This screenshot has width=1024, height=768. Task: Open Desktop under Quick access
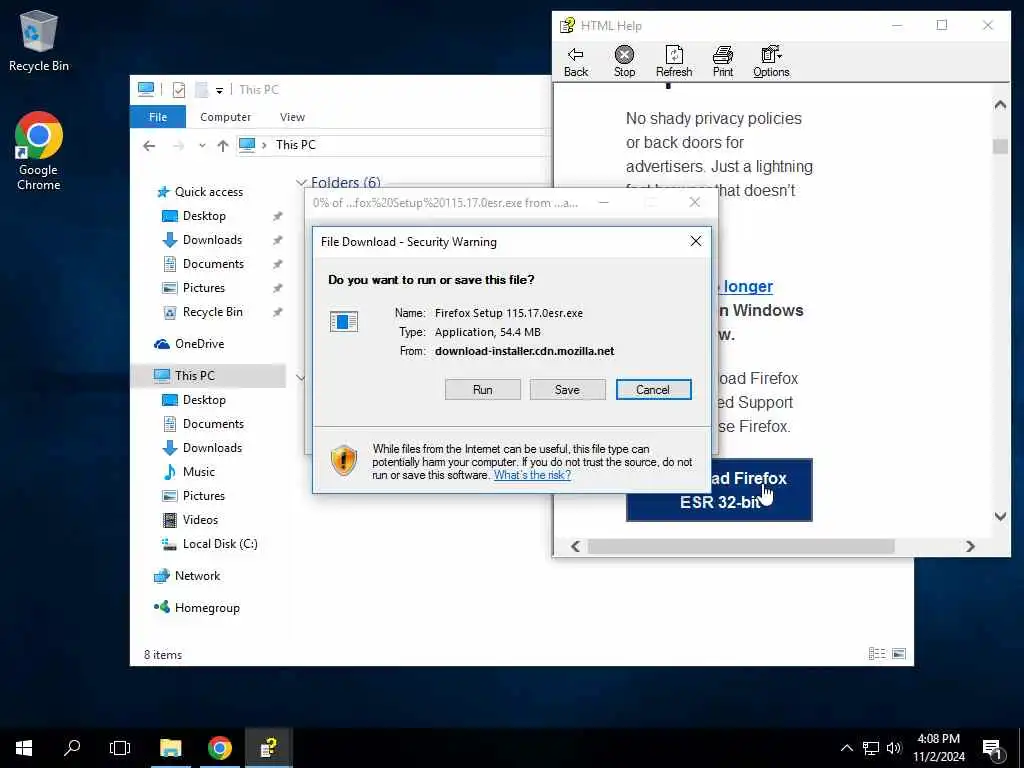point(204,216)
